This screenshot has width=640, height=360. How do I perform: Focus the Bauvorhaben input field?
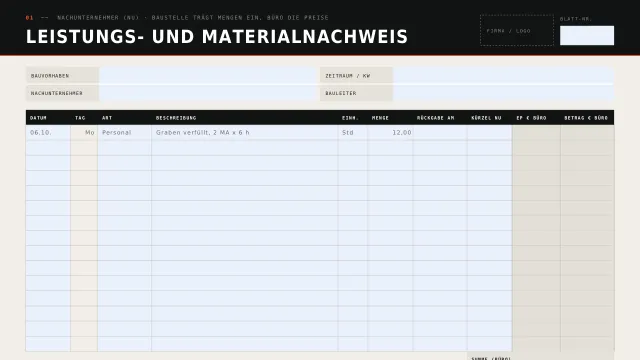pos(208,76)
